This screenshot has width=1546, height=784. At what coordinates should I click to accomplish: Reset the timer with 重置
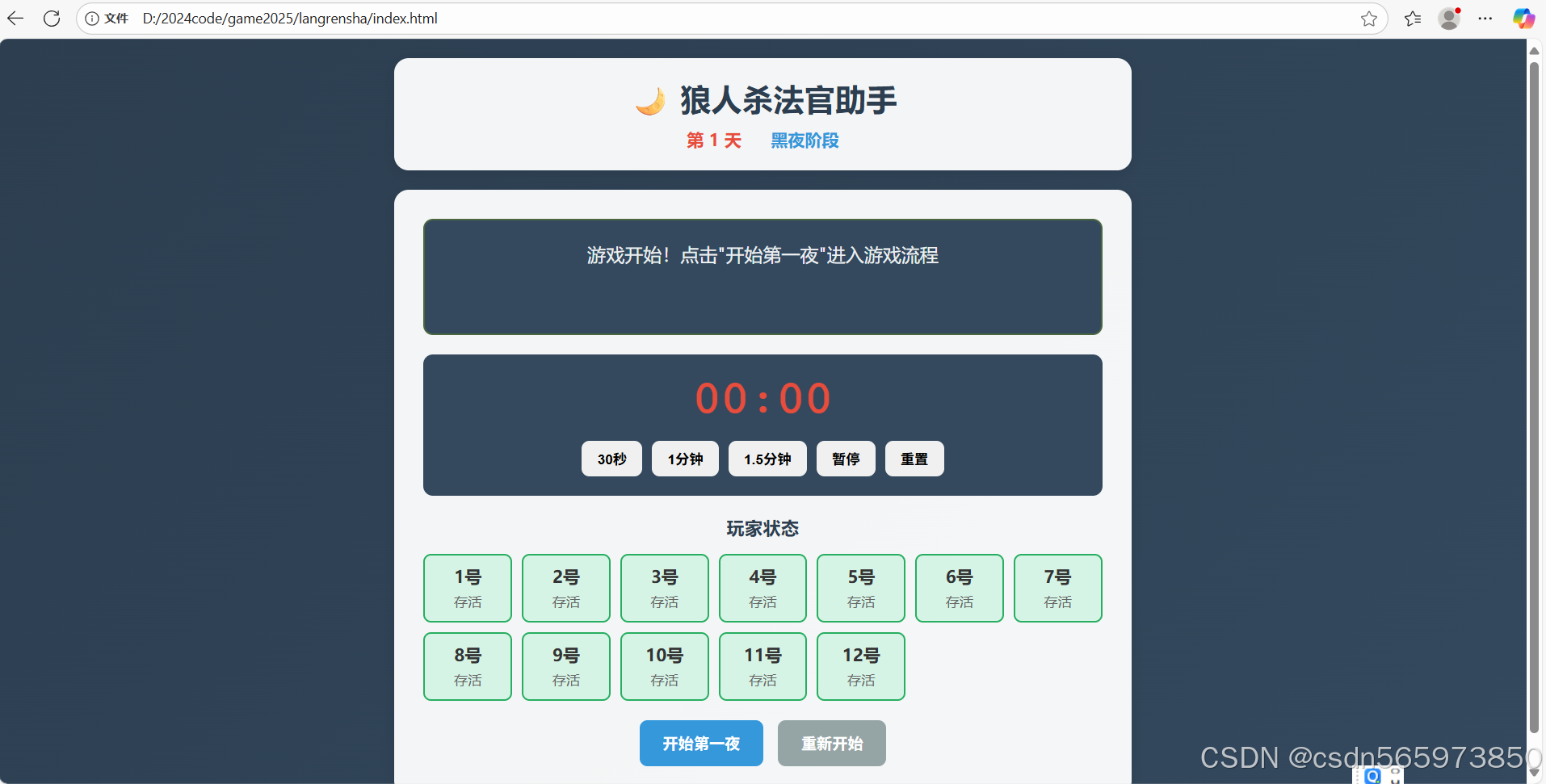[914, 459]
